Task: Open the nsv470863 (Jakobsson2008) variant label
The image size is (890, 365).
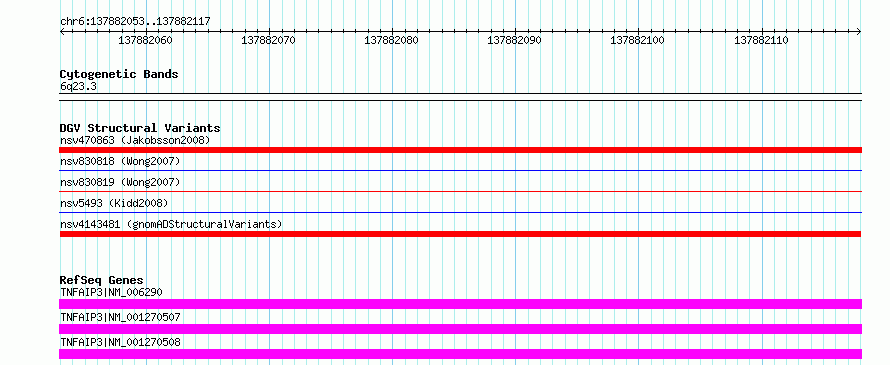Action: click(x=135, y=140)
